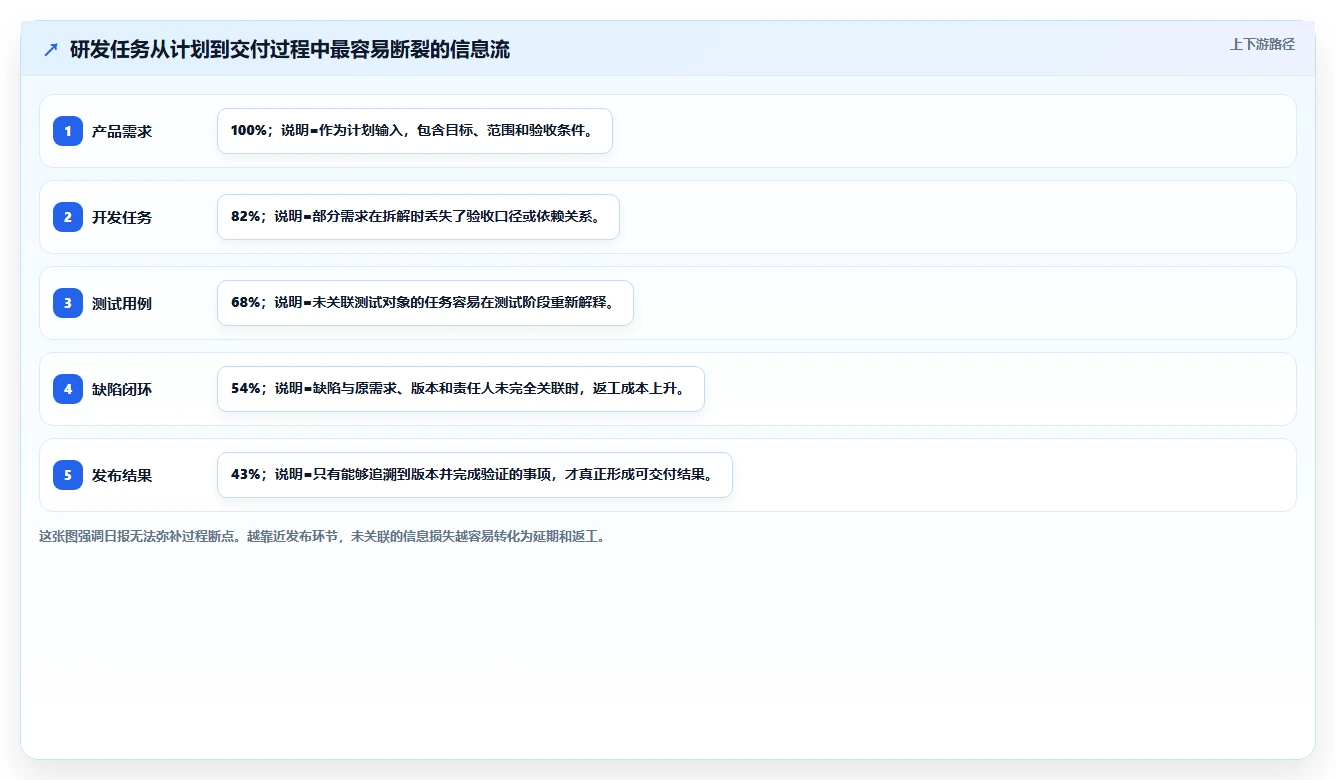Select step number badge 3
1336x780 pixels.
68,303
